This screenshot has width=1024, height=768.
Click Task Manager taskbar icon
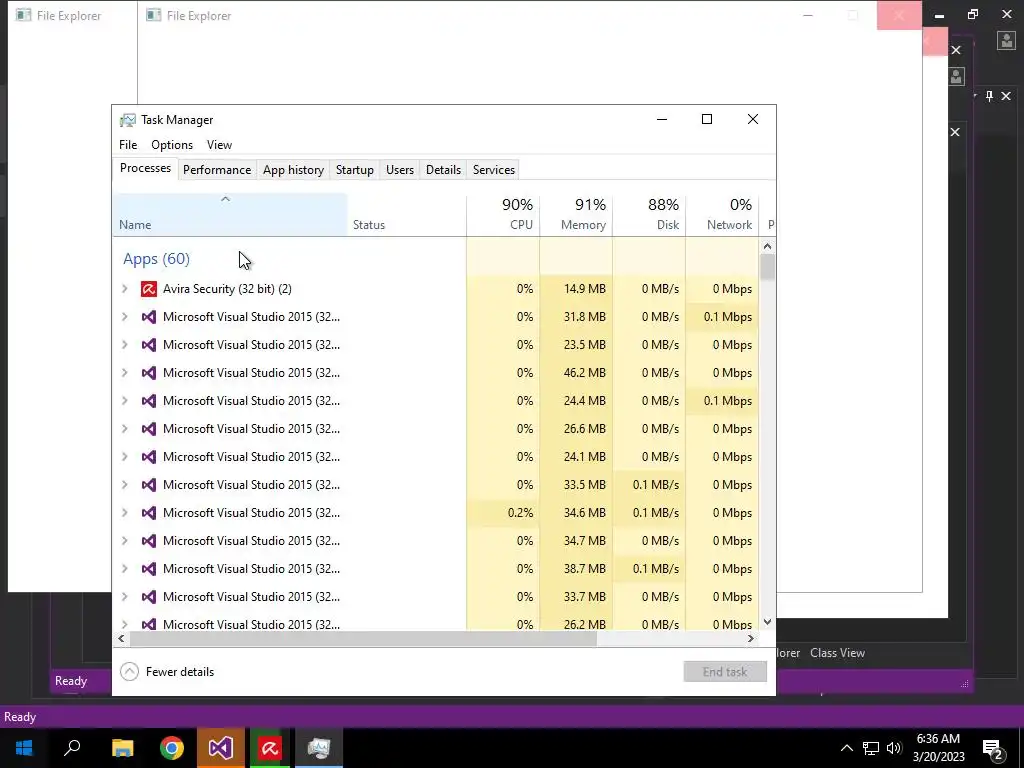click(319, 748)
